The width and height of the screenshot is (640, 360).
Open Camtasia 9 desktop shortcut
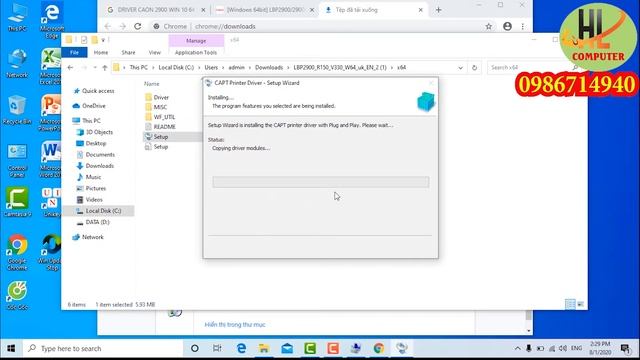click(x=17, y=202)
